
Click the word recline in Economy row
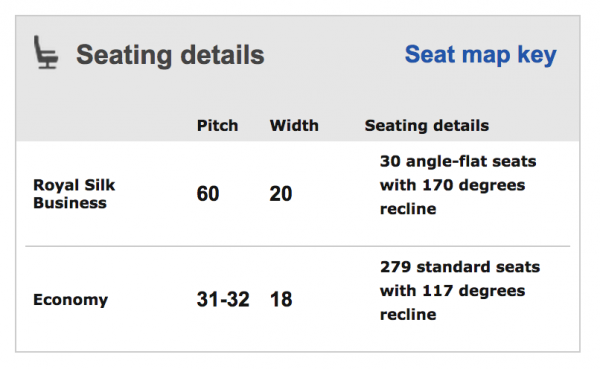click(408, 315)
